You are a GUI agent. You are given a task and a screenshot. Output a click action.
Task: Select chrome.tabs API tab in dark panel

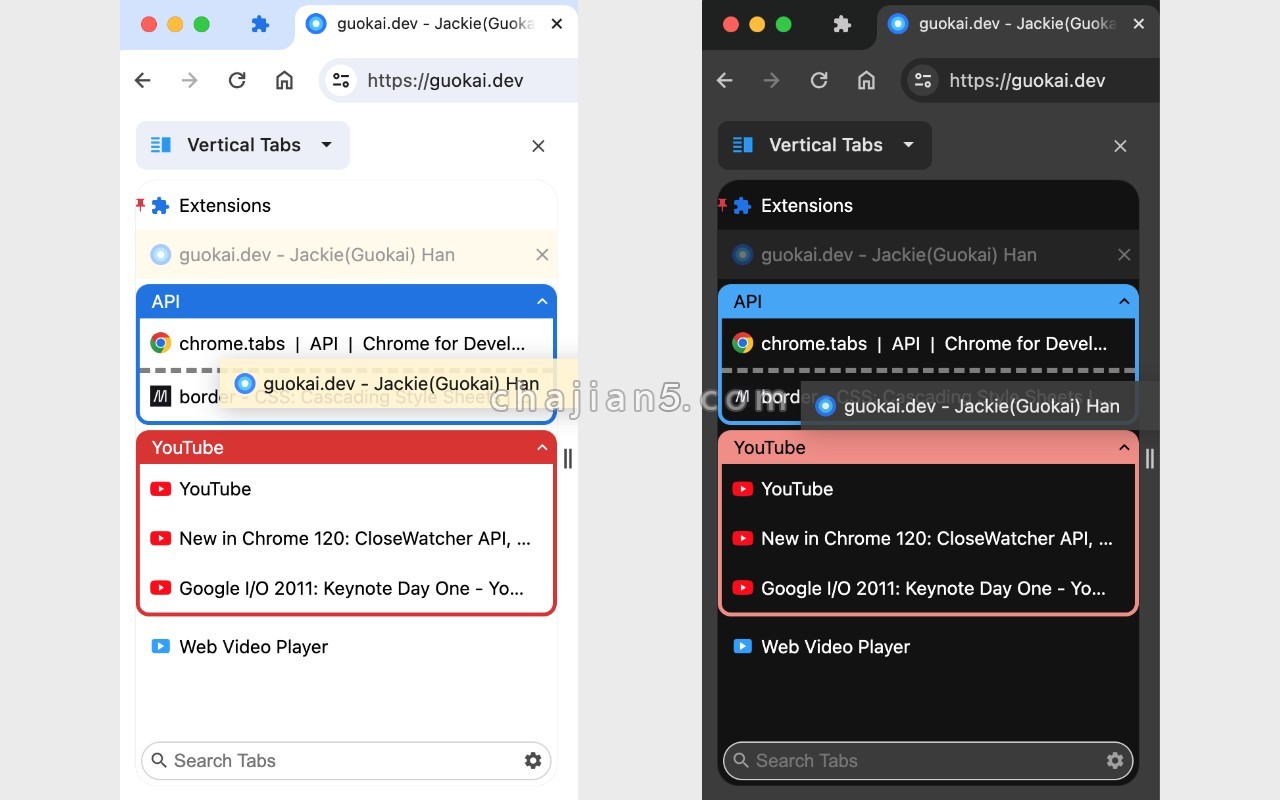tap(928, 344)
